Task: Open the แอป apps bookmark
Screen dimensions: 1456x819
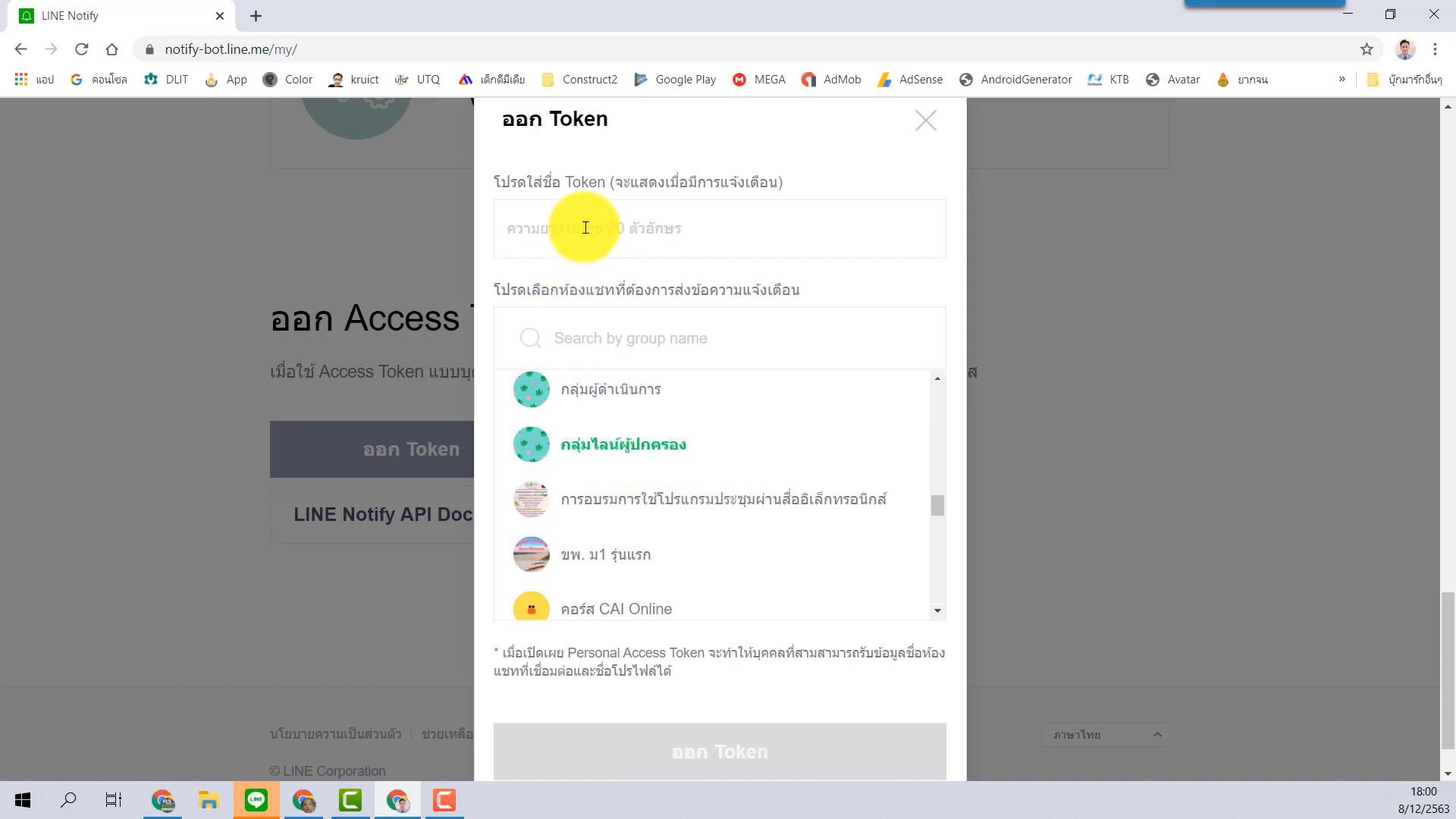Action: 34,80
